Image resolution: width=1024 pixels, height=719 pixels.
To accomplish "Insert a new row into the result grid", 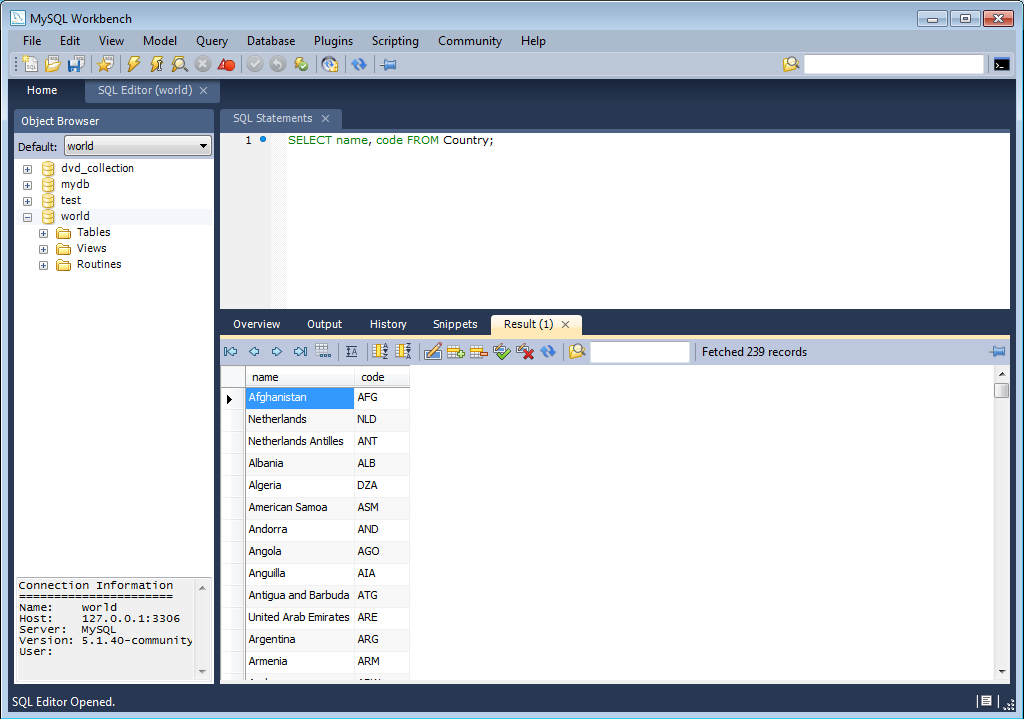I will point(455,351).
